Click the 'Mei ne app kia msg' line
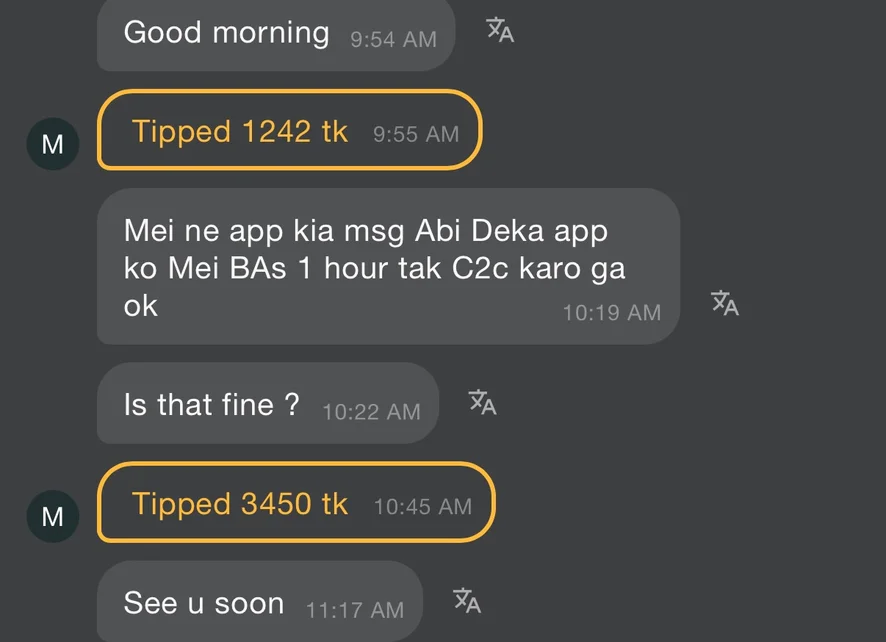886x642 pixels. tap(365, 231)
